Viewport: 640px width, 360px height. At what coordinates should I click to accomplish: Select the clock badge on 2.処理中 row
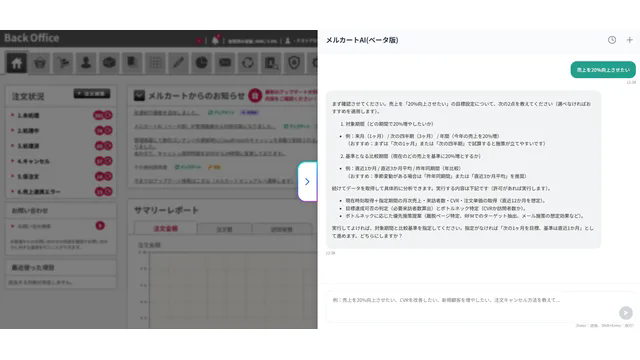[108, 131]
